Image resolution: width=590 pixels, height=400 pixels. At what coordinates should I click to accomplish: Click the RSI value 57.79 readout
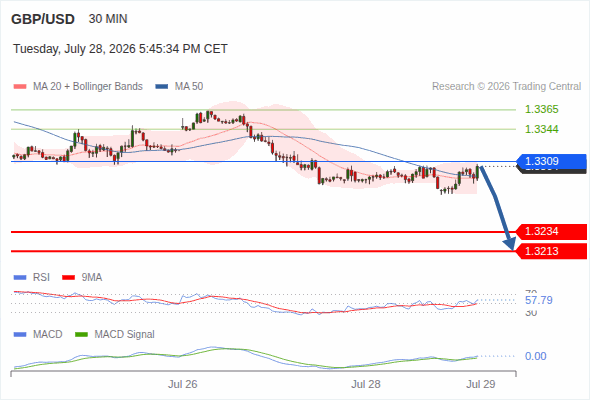pyautogui.click(x=539, y=300)
